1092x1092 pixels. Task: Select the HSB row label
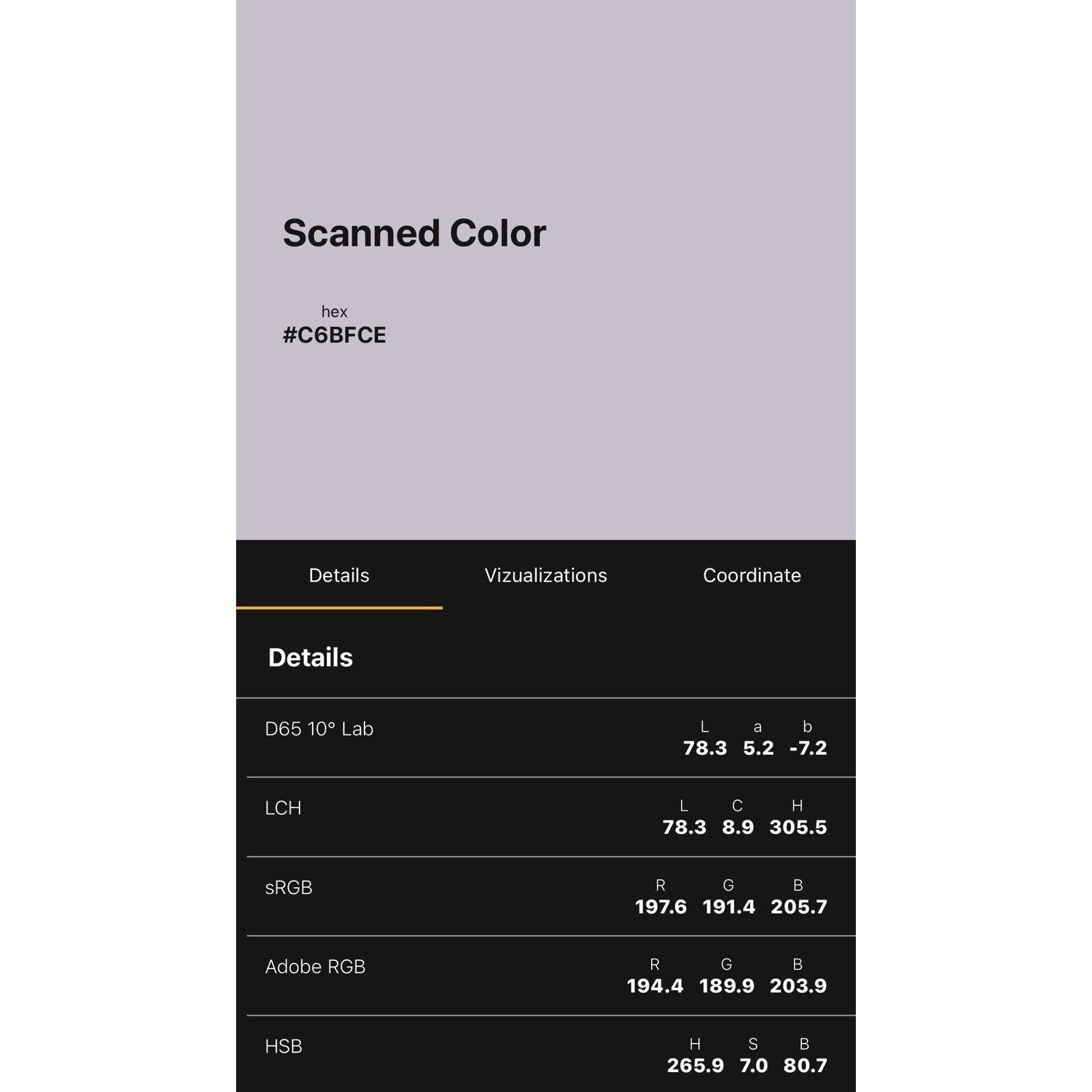pyautogui.click(x=284, y=1046)
